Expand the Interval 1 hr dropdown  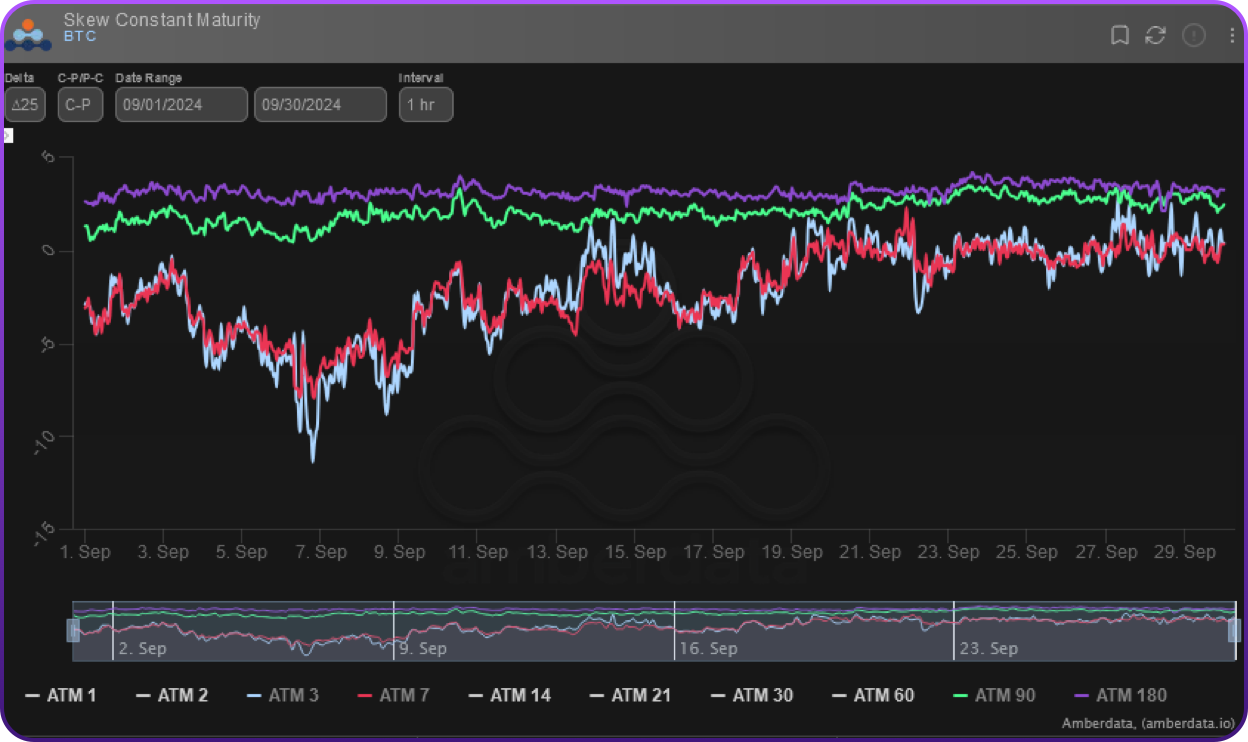point(426,104)
